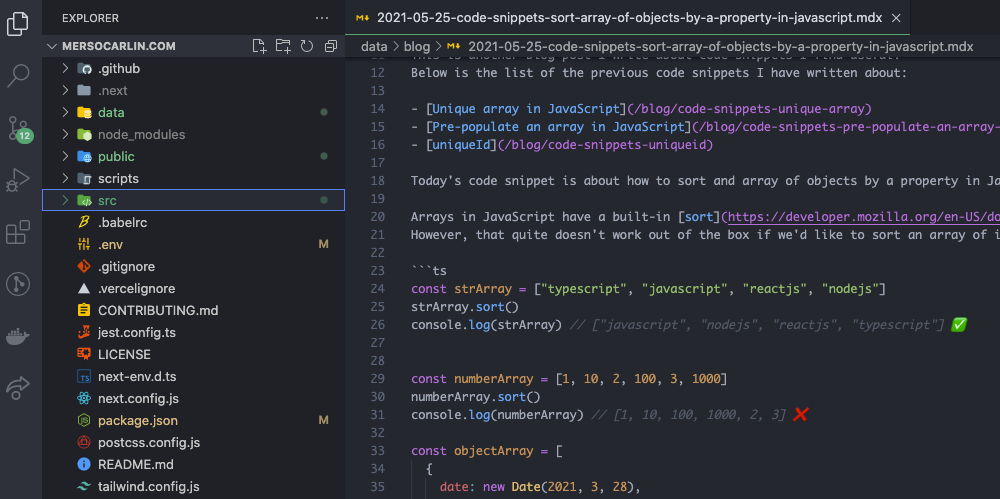This screenshot has width=1000, height=499.
Task: Open next.config.js file
Action: point(194,399)
